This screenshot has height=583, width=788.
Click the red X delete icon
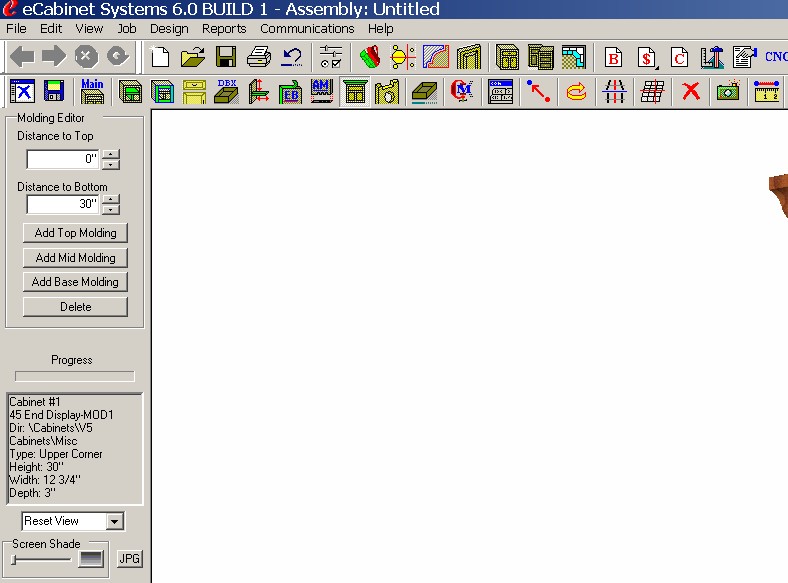(x=691, y=91)
